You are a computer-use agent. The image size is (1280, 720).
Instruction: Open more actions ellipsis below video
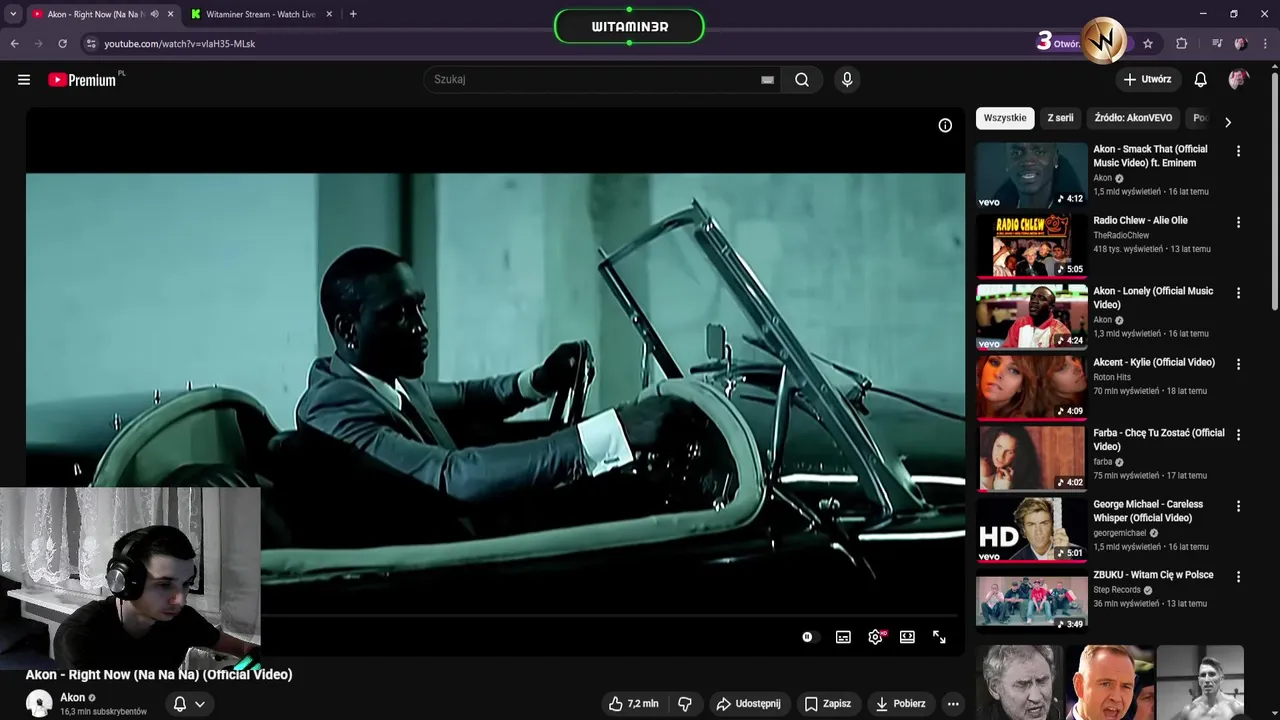tap(953, 704)
